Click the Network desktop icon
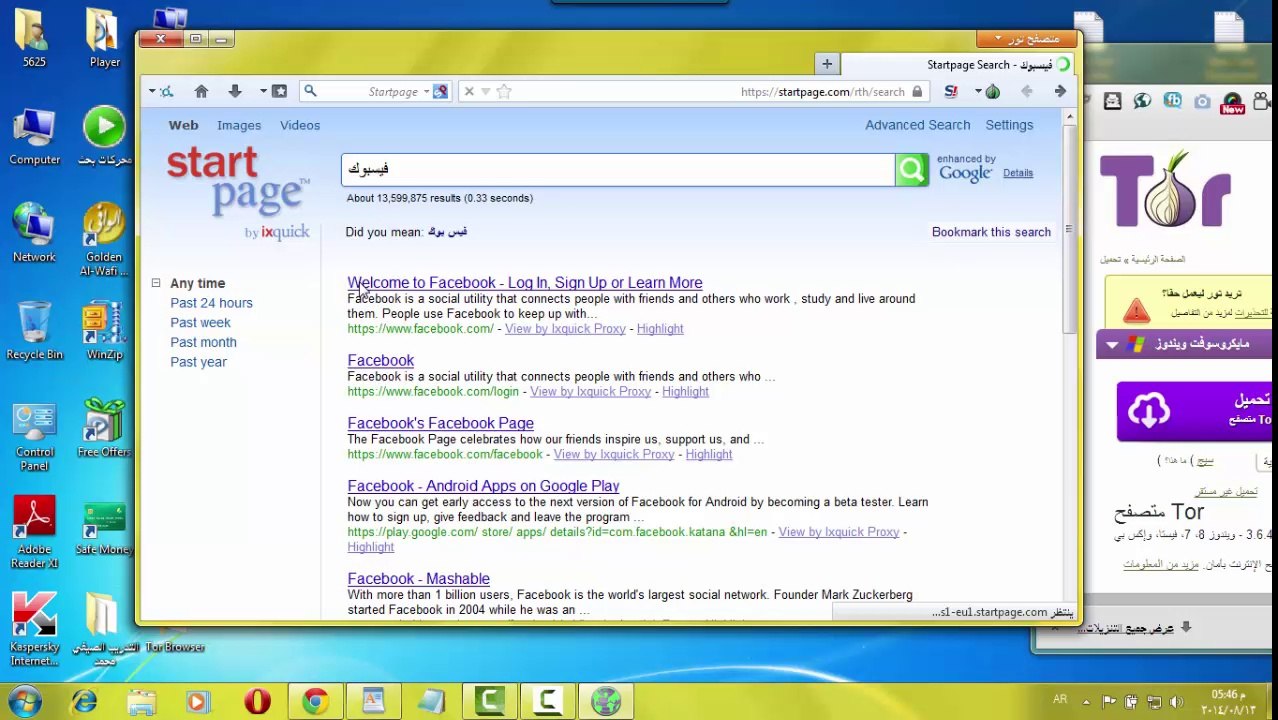 click(x=34, y=232)
